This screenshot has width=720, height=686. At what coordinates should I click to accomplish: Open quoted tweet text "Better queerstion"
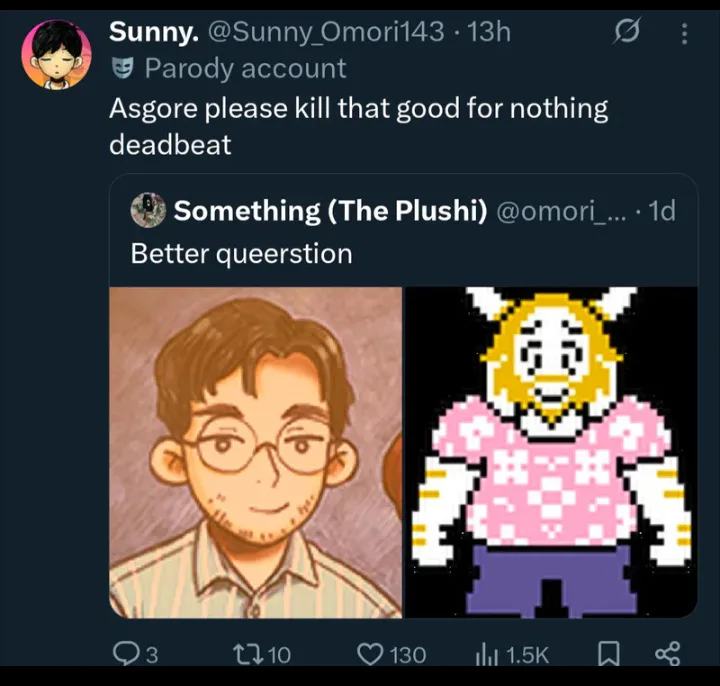coord(241,253)
